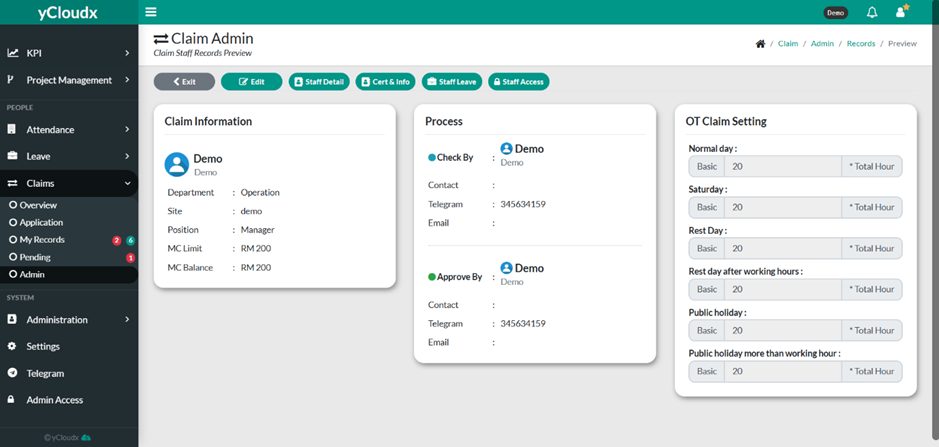Screen dimensions: 939x447
Task: Click the Admin Access lock icon
Action: pyautogui.click(x=11, y=399)
